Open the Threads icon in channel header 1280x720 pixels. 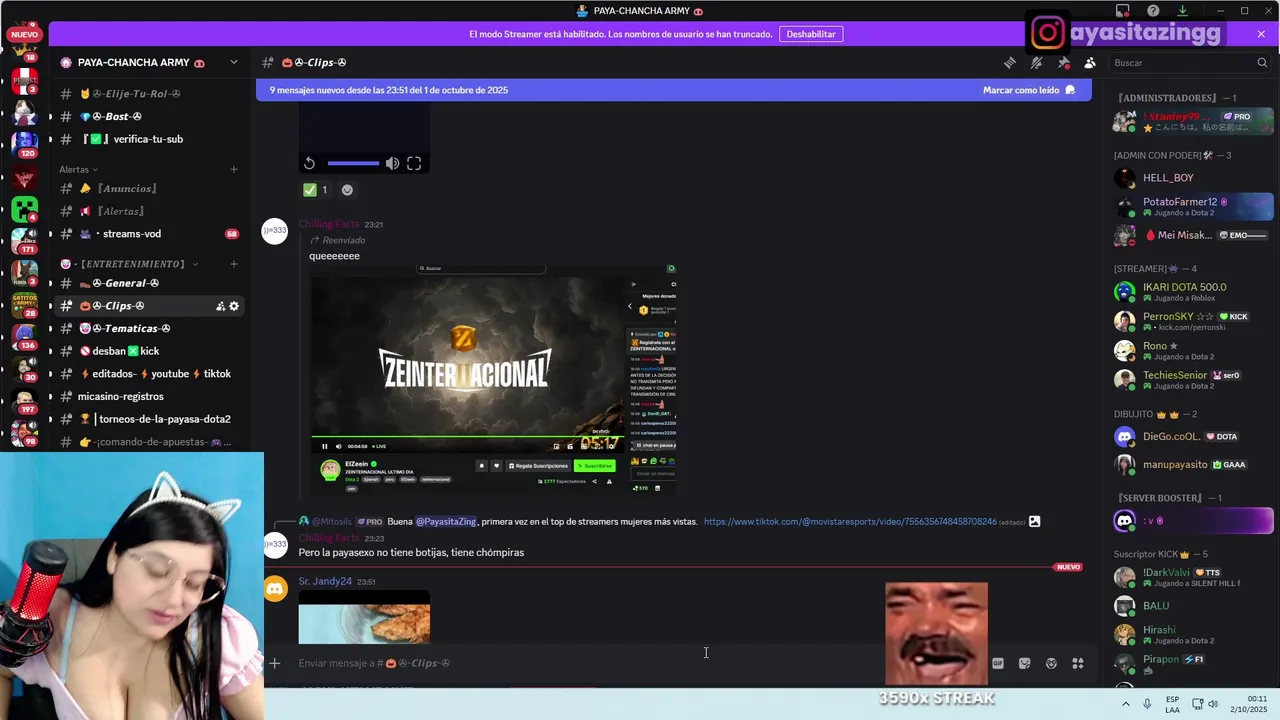tap(1010, 62)
